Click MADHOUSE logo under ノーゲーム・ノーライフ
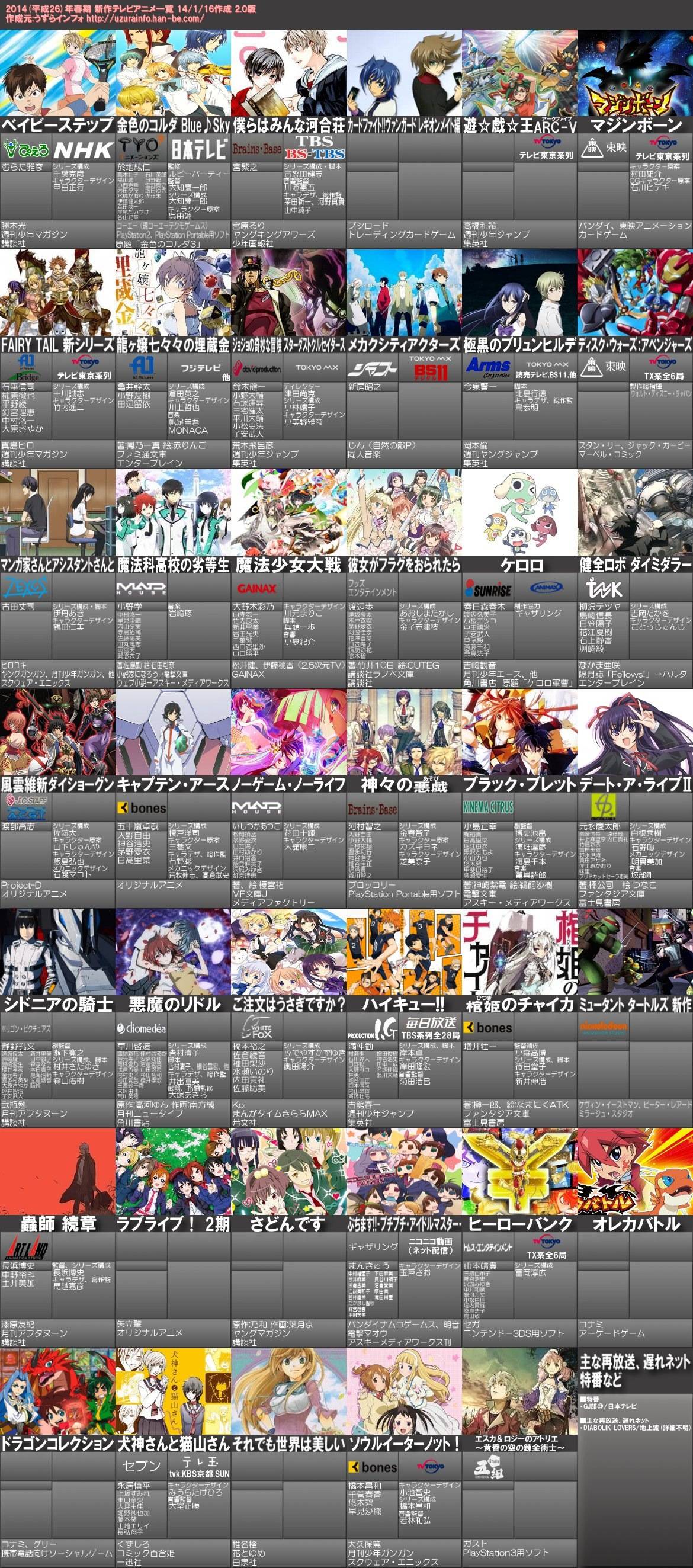 tap(256, 809)
